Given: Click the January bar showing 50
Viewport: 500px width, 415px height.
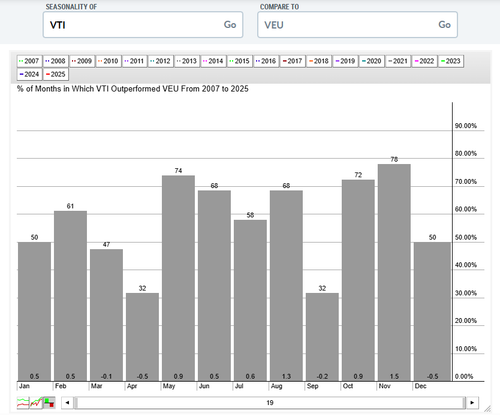Looking at the screenshot, I should pyautogui.click(x=34, y=312).
